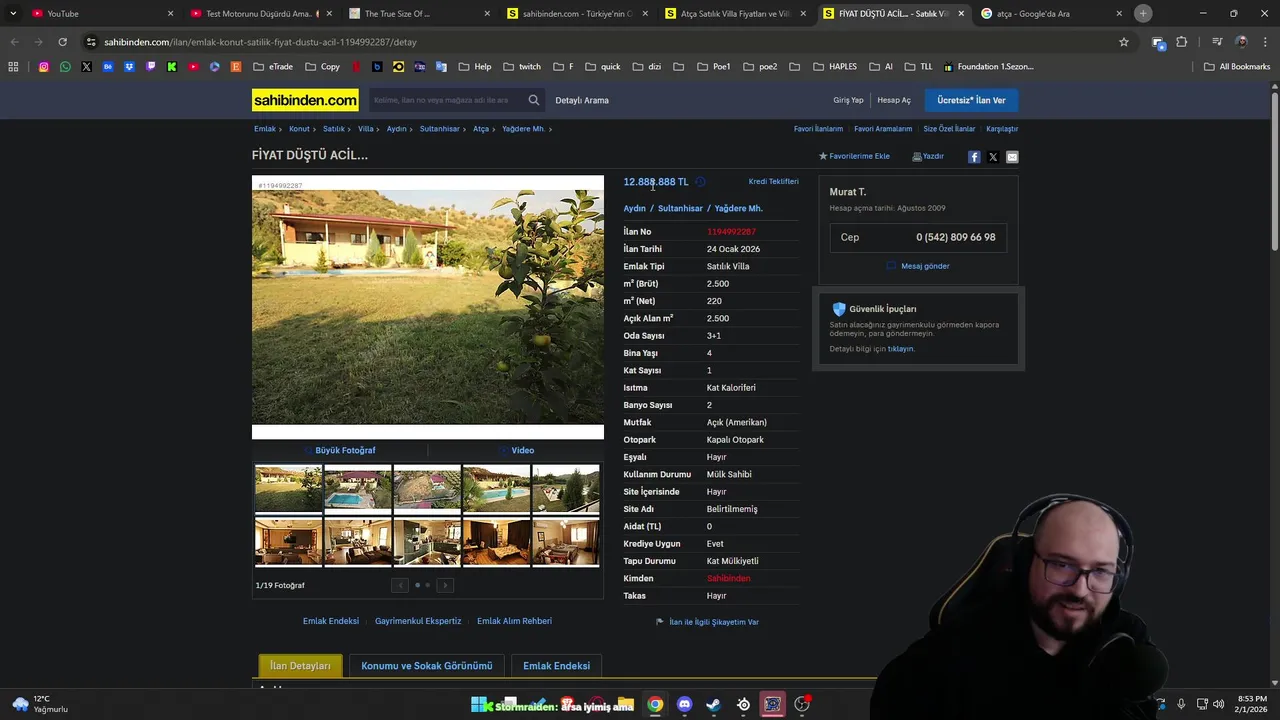Click the Yağdere Mh. breadcrumb link
Viewport: 1280px width, 720px height.
pos(523,129)
